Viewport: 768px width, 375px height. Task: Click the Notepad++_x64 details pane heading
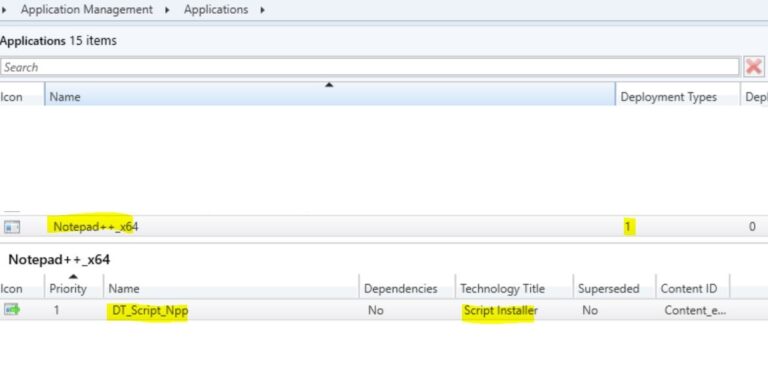click(59, 259)
